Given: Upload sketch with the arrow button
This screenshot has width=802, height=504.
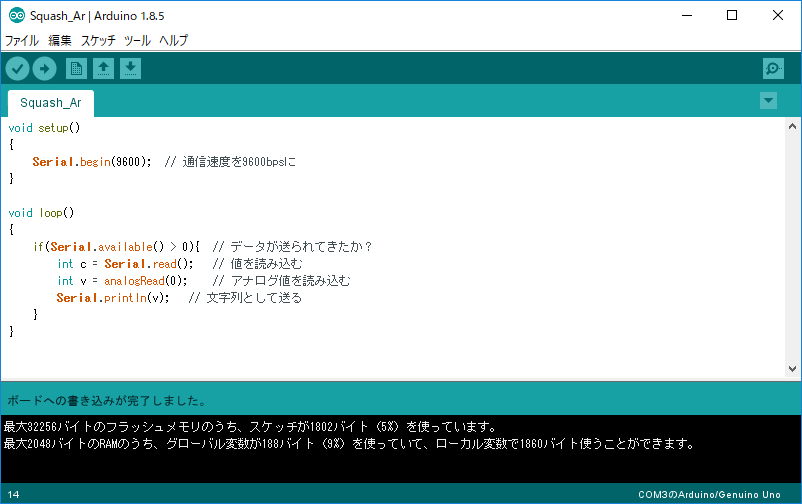Looking at the screenshot, I should [x=44, y=69].
